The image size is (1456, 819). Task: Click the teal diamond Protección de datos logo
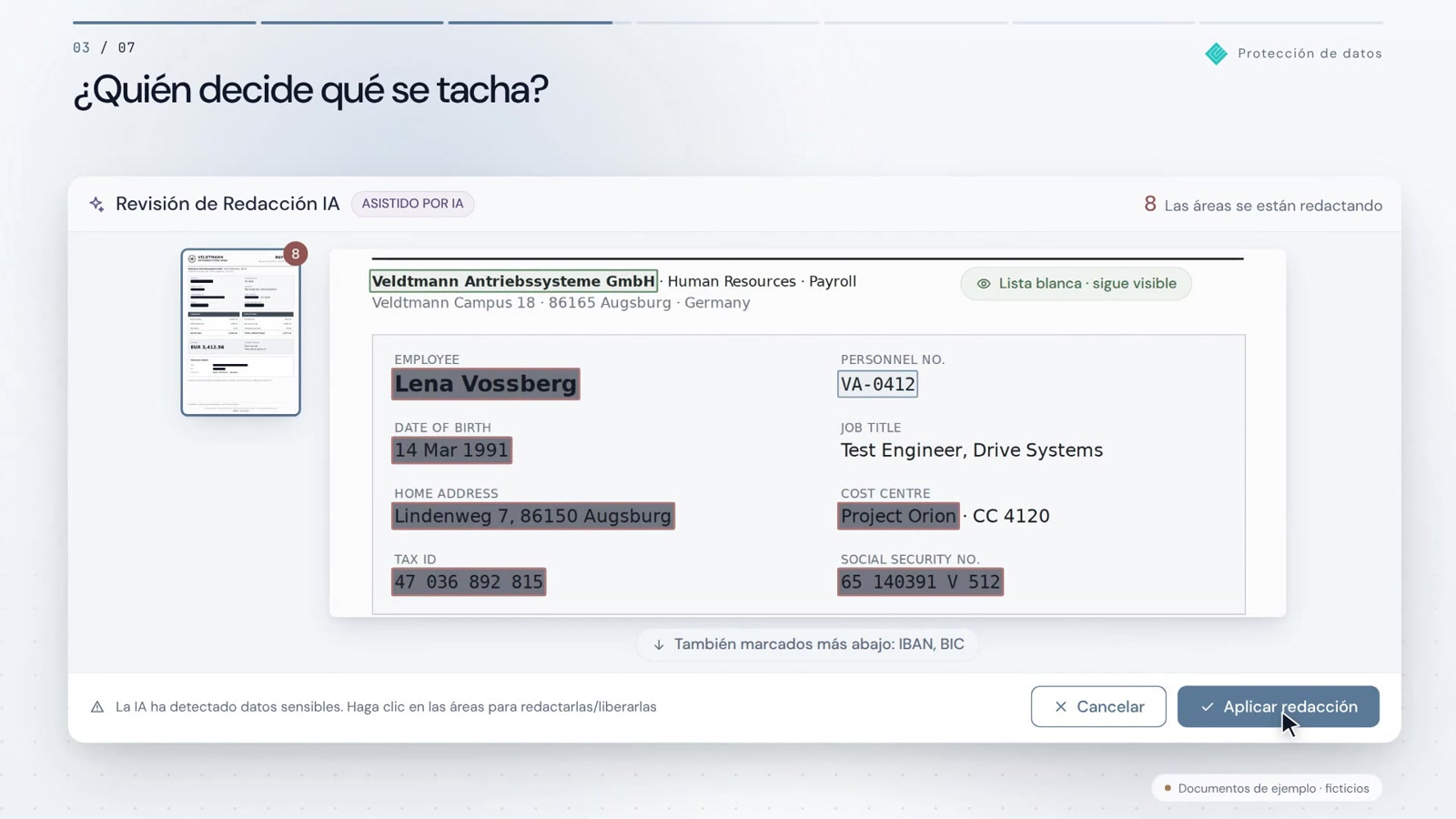pyautogui.click(x=1216, y=54)
